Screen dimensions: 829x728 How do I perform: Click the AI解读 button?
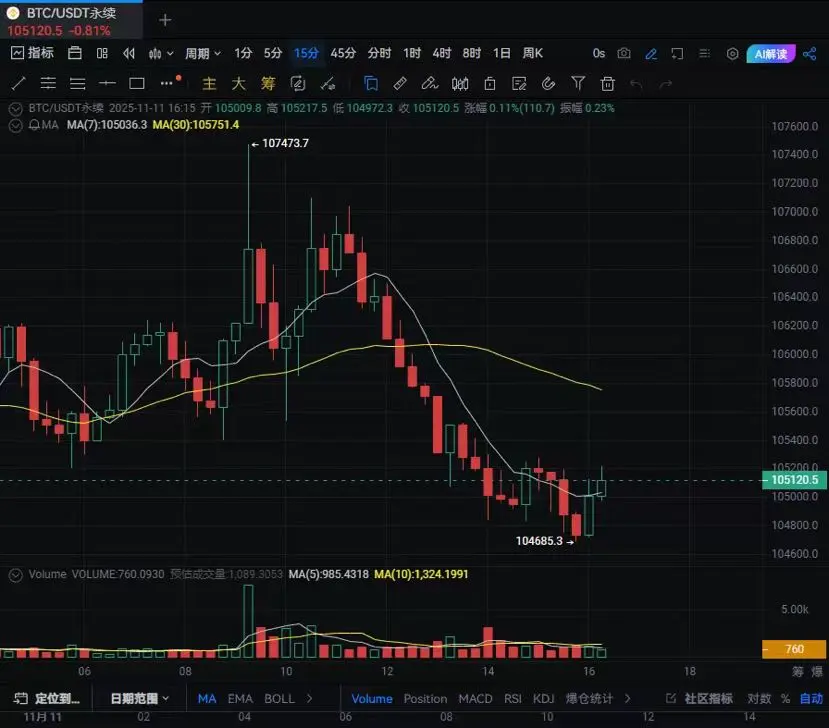[771, 54]
